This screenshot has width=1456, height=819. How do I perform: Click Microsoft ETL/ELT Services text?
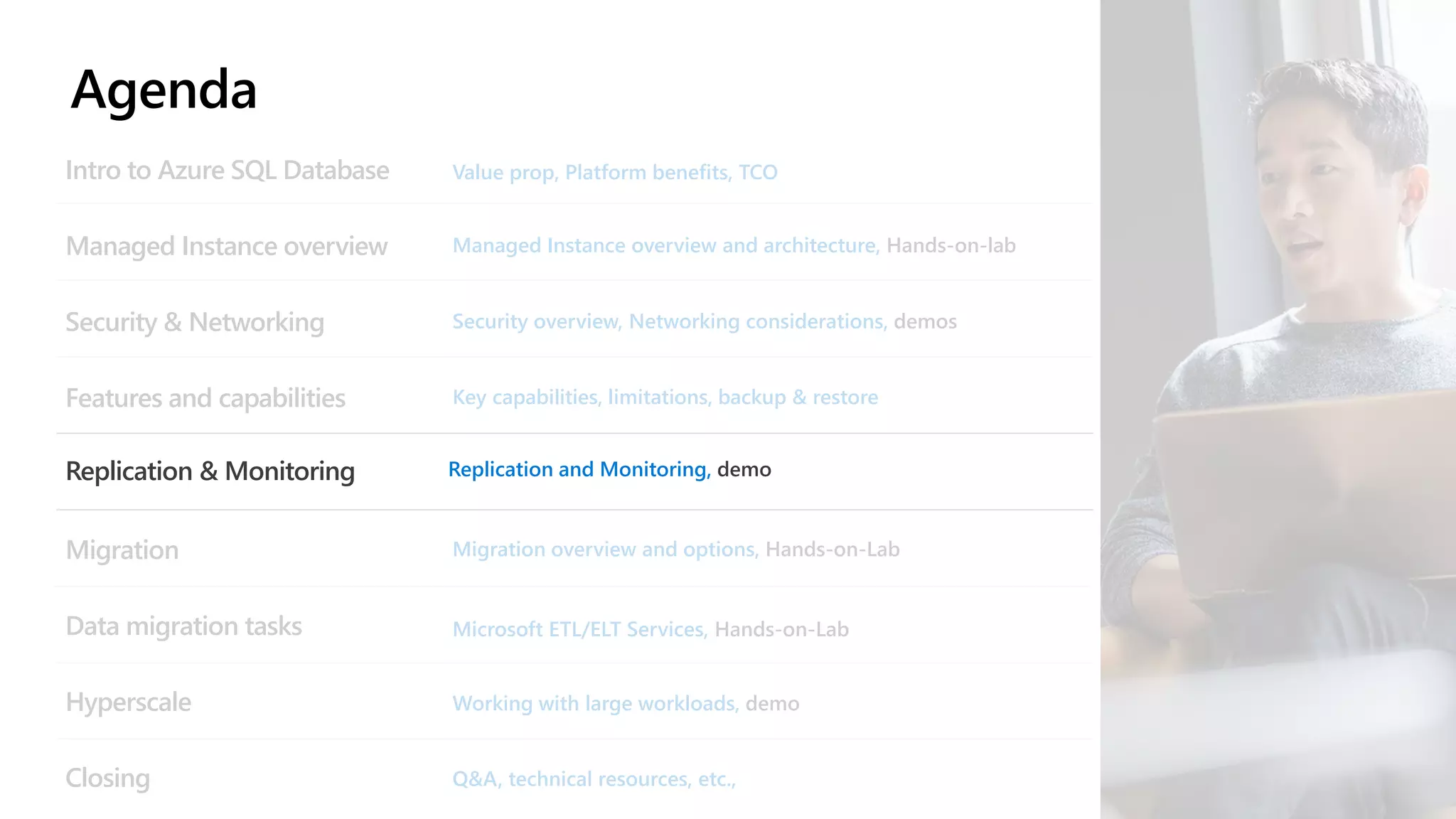[580, 630]
